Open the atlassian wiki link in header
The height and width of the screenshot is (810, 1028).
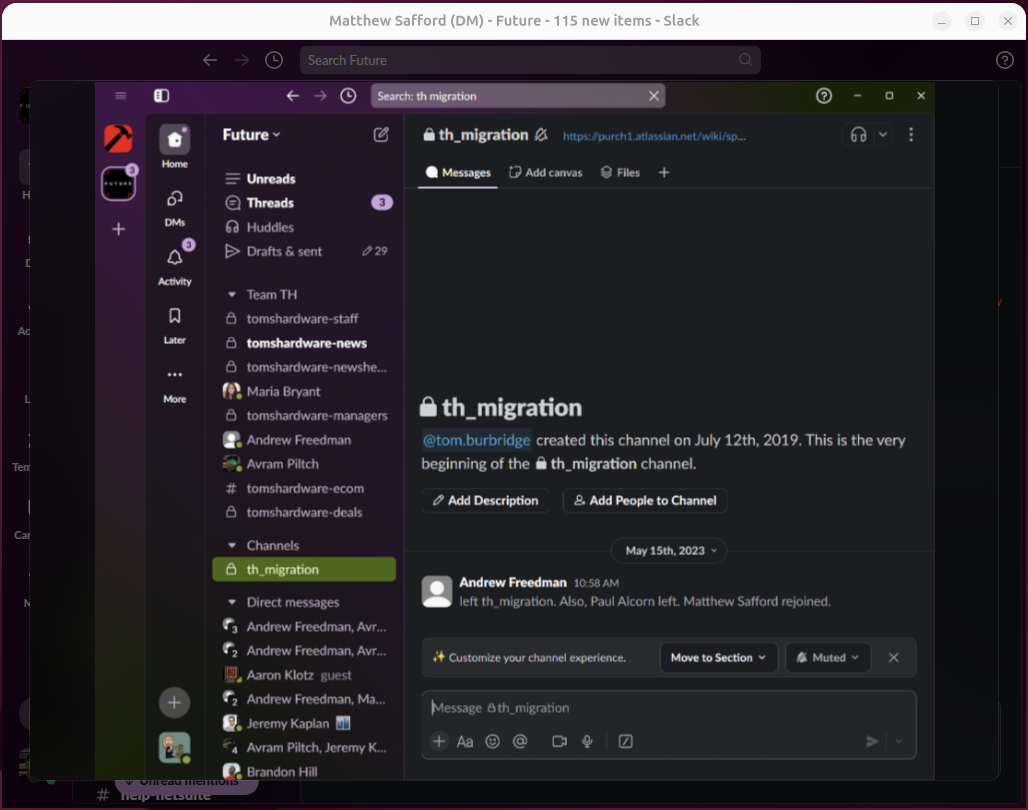tap(654, 136)
